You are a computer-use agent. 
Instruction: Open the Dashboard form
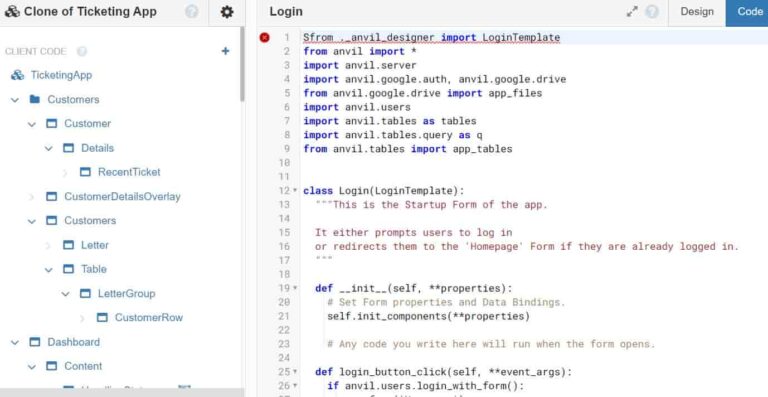[x=73, y=342]
